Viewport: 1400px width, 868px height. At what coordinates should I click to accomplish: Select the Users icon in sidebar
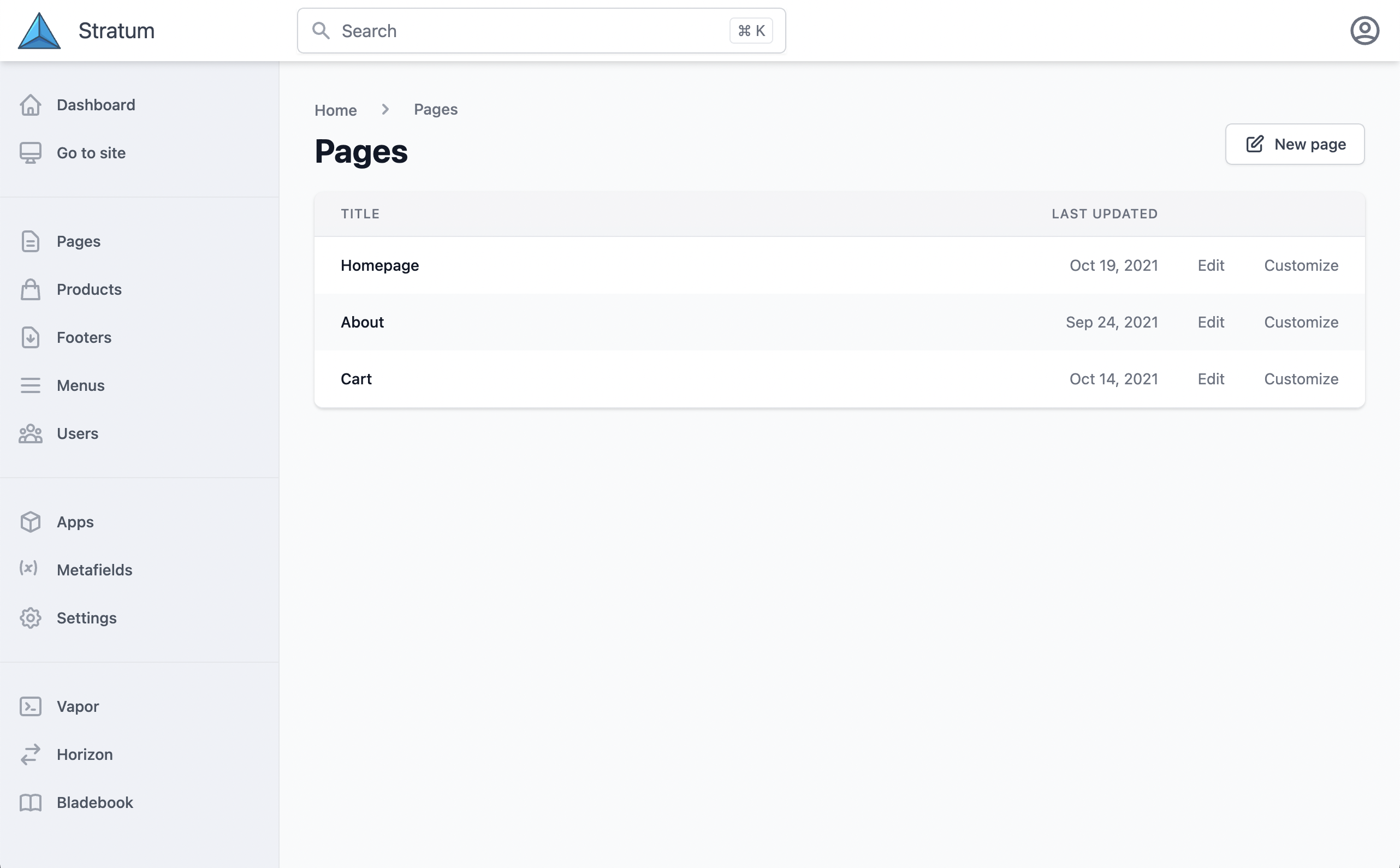point(30,432)
